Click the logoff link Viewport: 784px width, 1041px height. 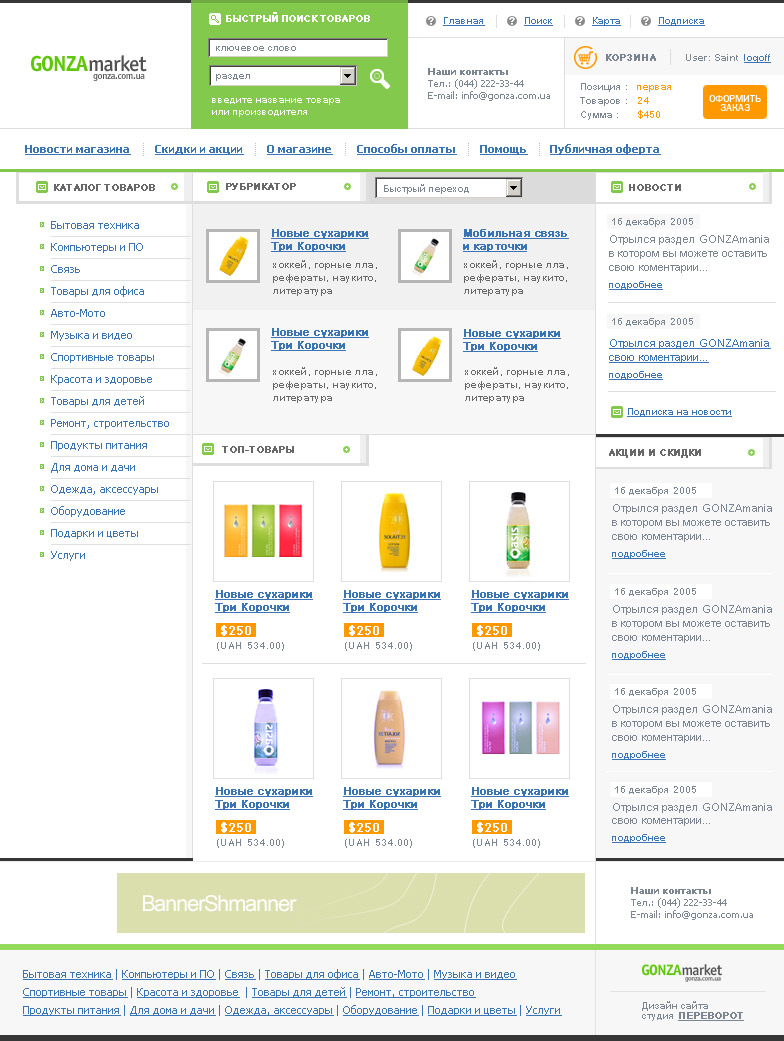757,58
